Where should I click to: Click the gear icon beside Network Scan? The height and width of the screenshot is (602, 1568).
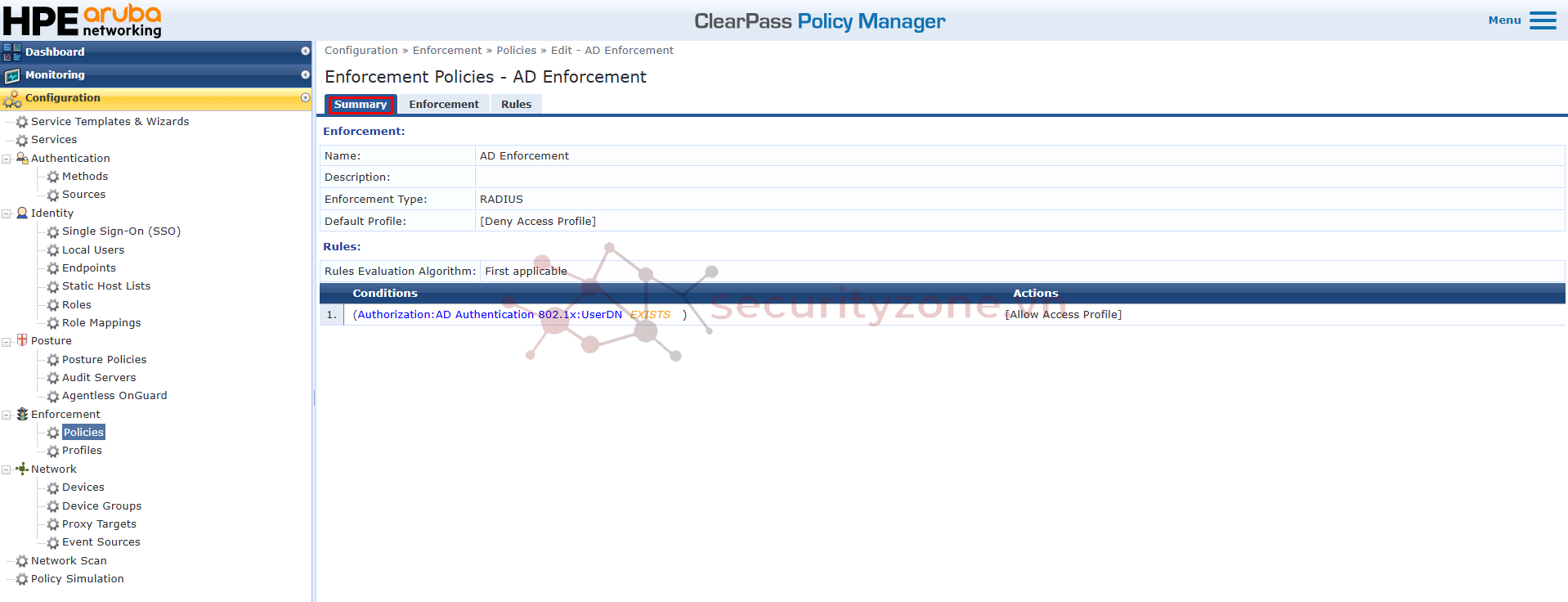pyautogui.click(x=22, y=561)
